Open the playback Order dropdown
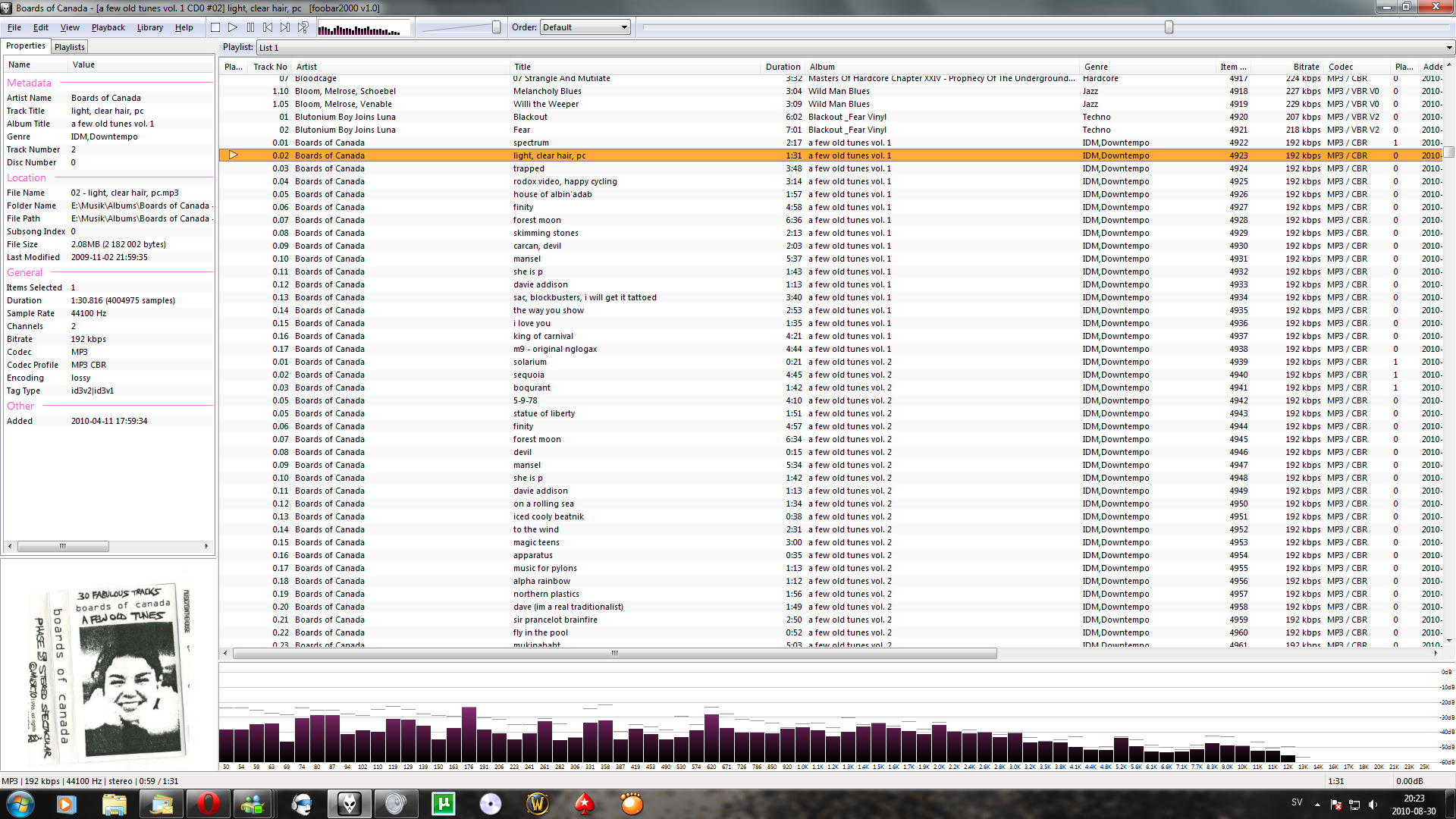 (585, 27)
